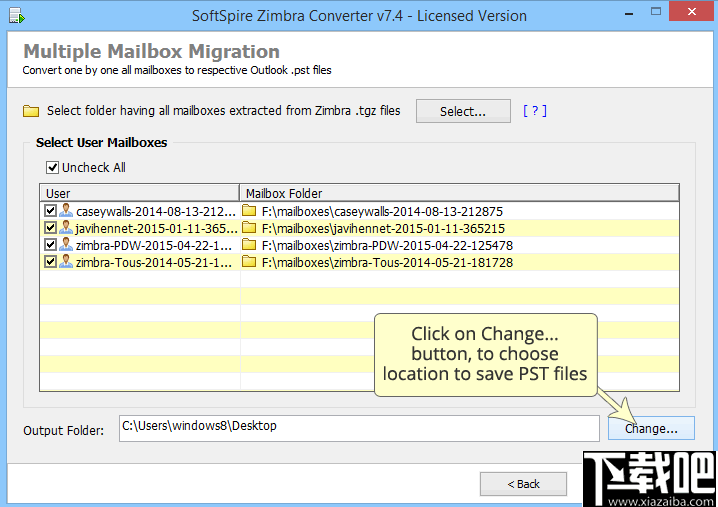Click path F:\mailboxes\javihennet-2015-01-11-365215
The height and width of the screenshot is (507, 718).
coord(383,228)
